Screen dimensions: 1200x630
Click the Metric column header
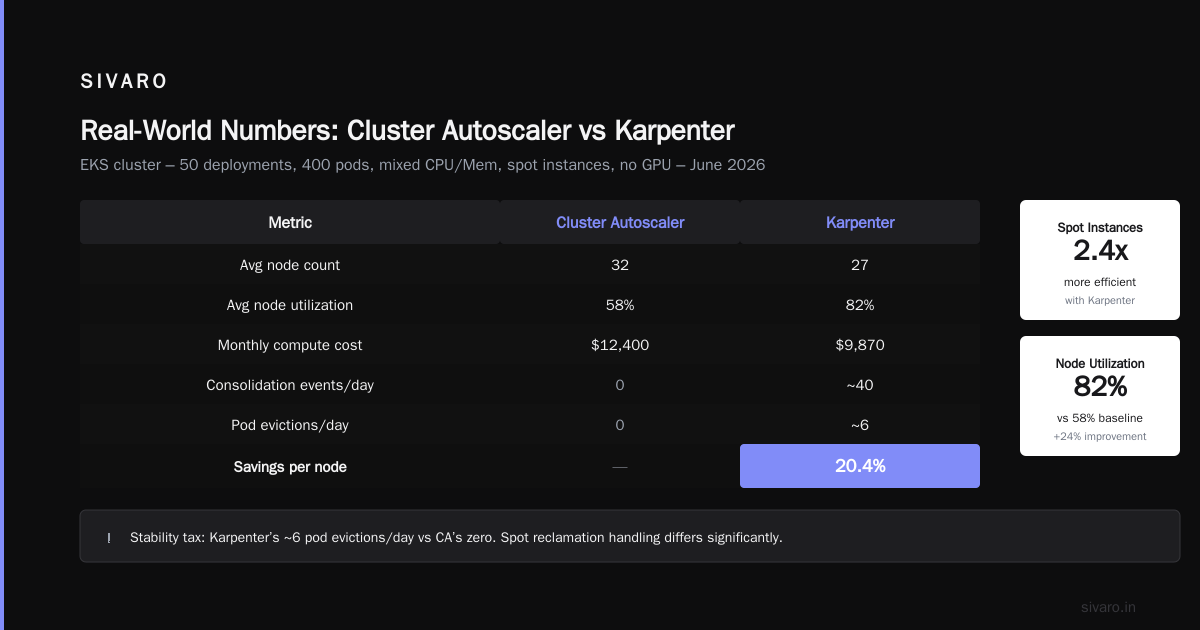(290, 222)
